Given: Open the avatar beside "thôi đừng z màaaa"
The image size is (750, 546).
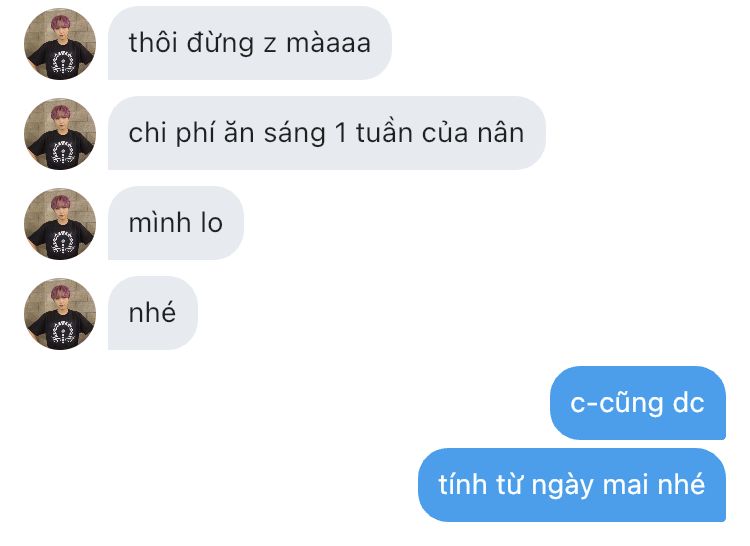Looking at the screenshot, I should point(60,44).
